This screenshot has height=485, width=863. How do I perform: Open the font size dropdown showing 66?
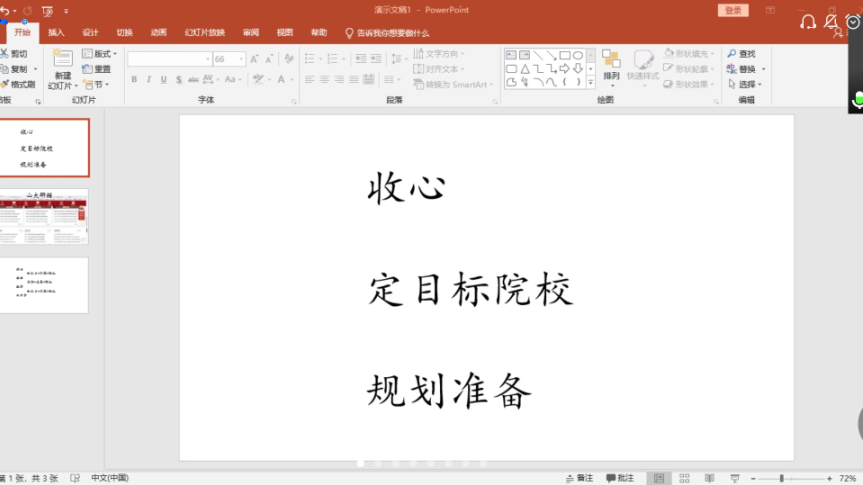pyautogui.click(x=242, y=59)
